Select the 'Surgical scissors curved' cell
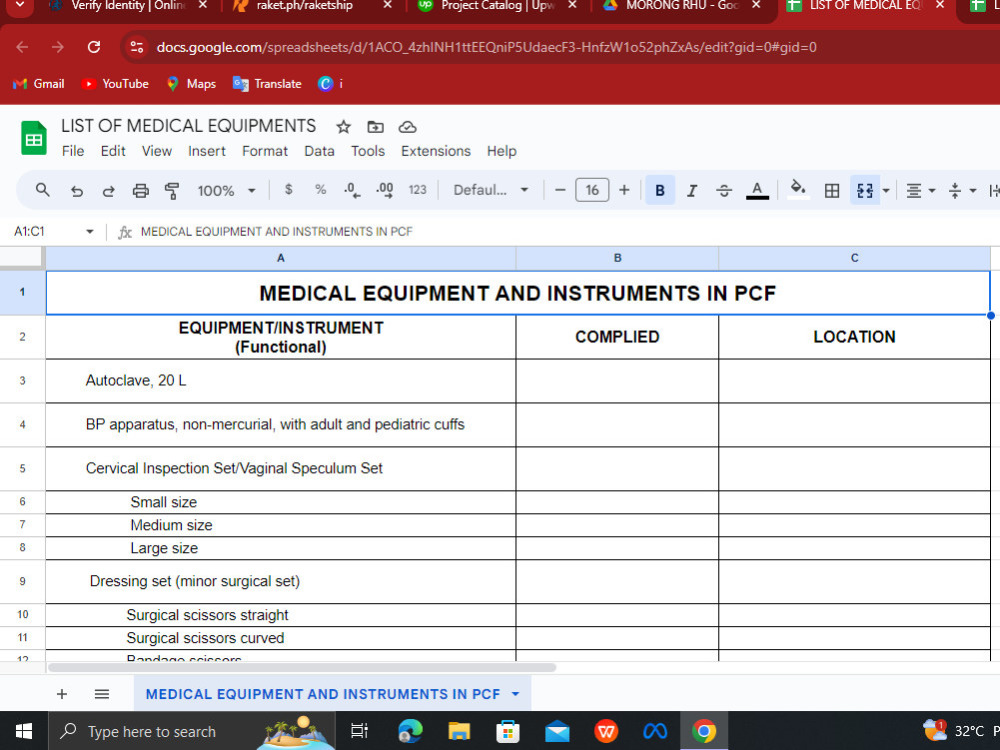The width and height of the screenshot is (1000, 750). pos(281,638)
